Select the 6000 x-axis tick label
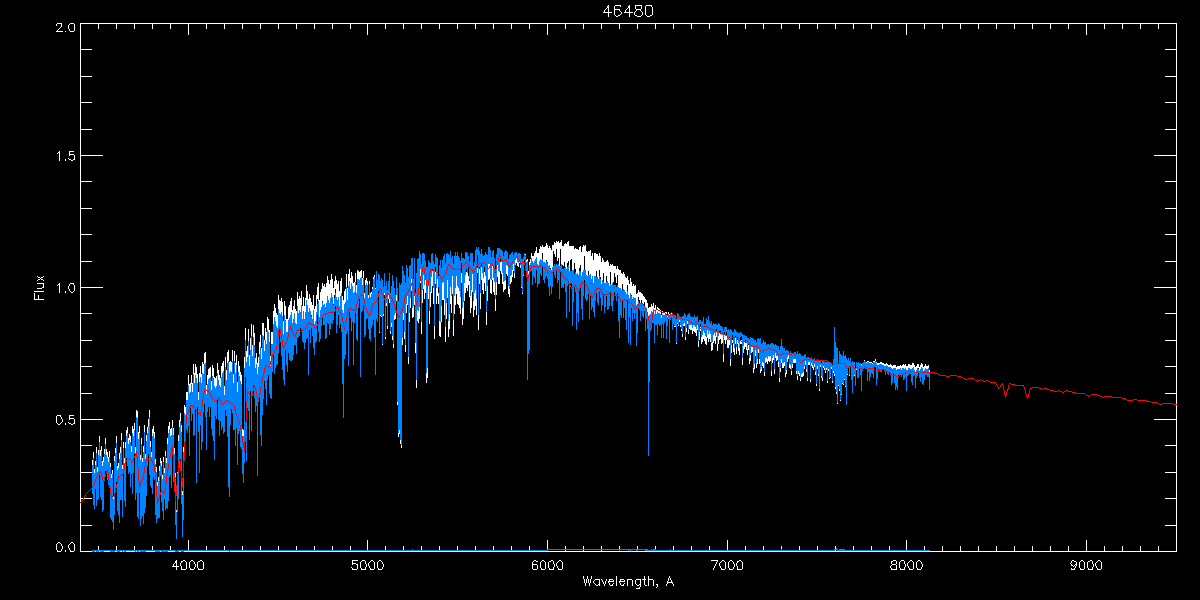 [x=547, y=565]
